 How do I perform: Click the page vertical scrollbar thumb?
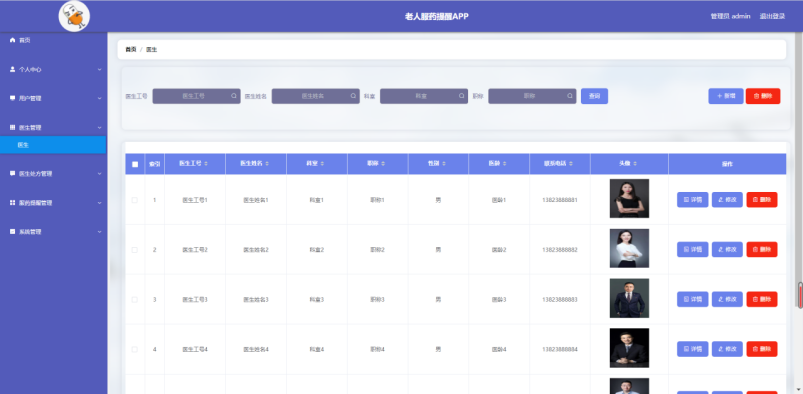(x=800, y=295)
